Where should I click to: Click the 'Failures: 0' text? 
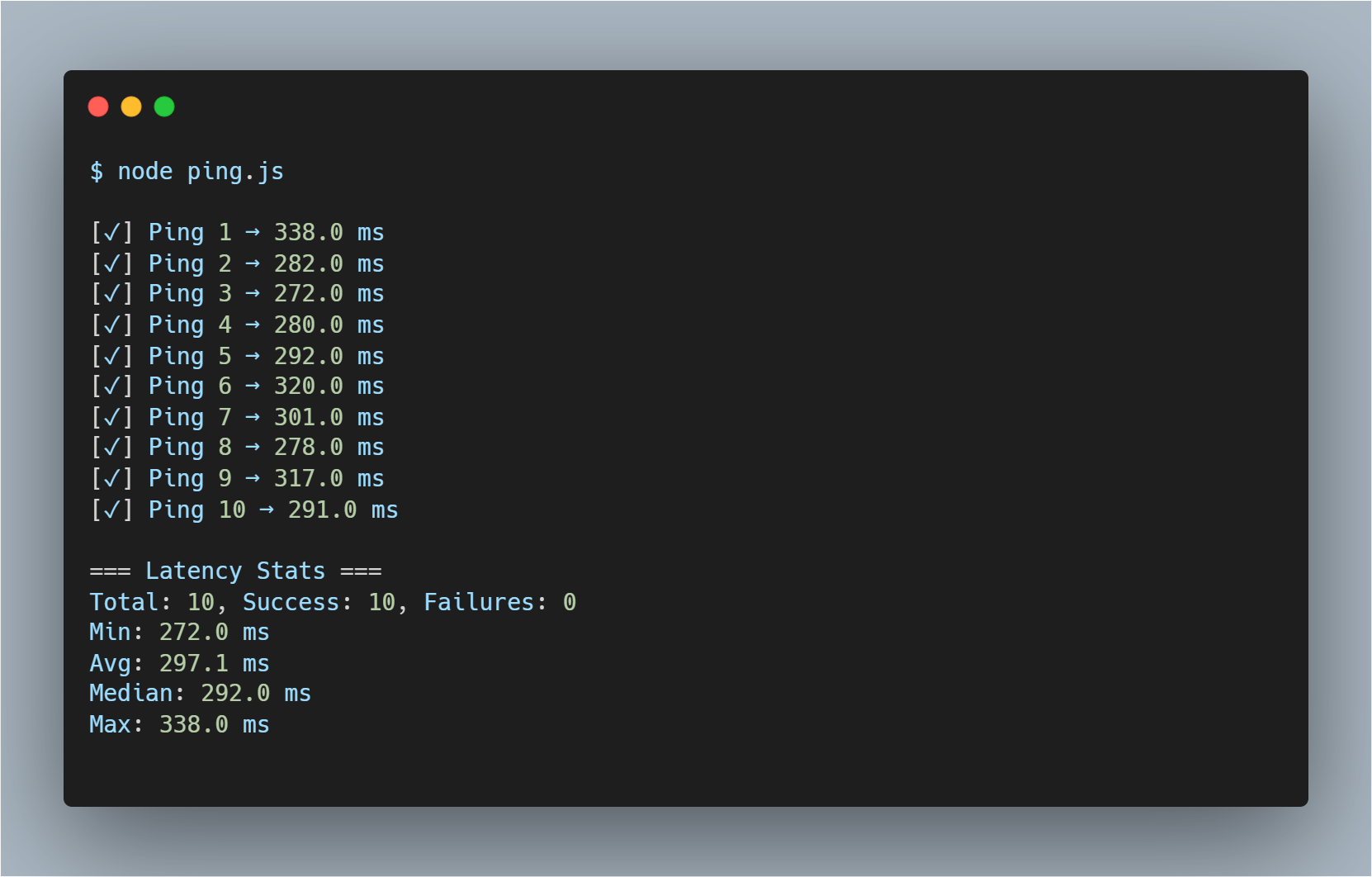499,603
